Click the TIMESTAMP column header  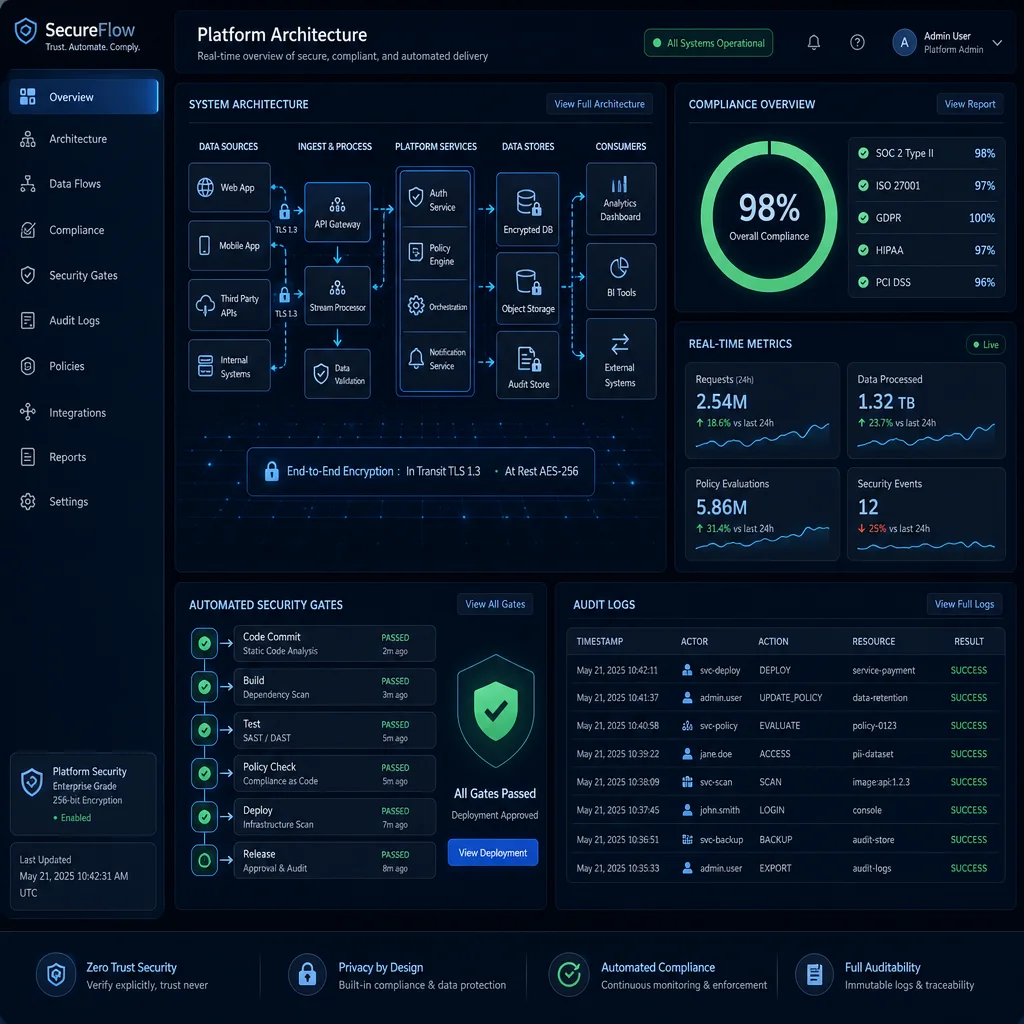point(600,641)
